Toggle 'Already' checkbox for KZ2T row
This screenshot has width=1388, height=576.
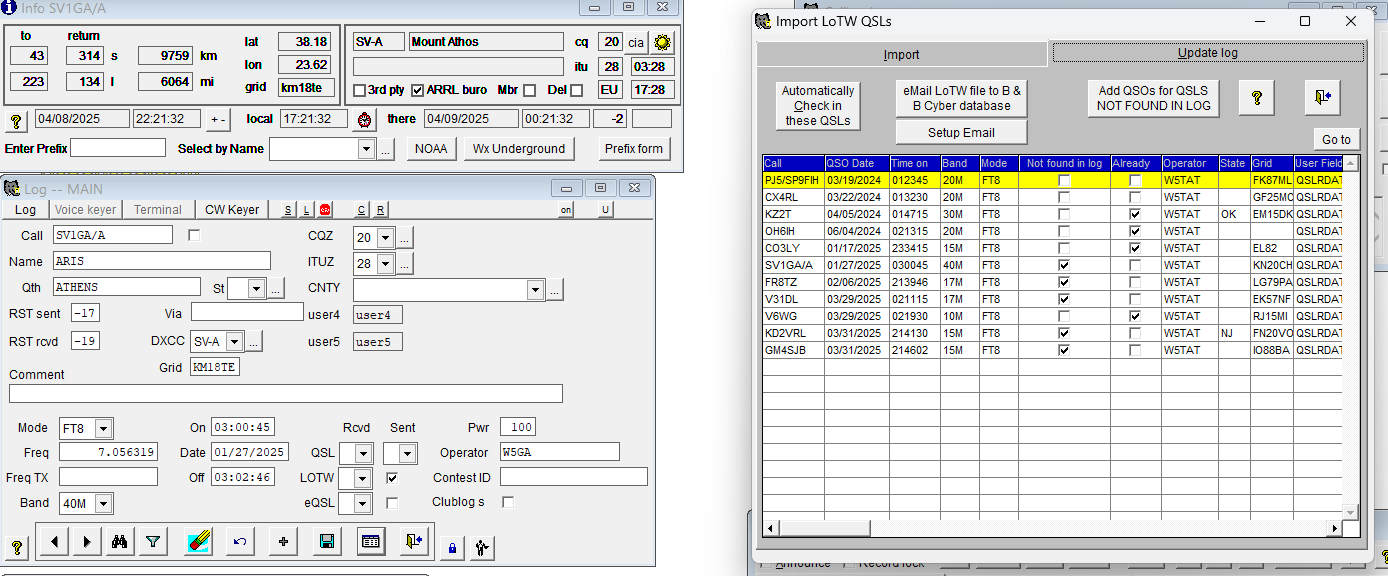tap(1134, 214)
